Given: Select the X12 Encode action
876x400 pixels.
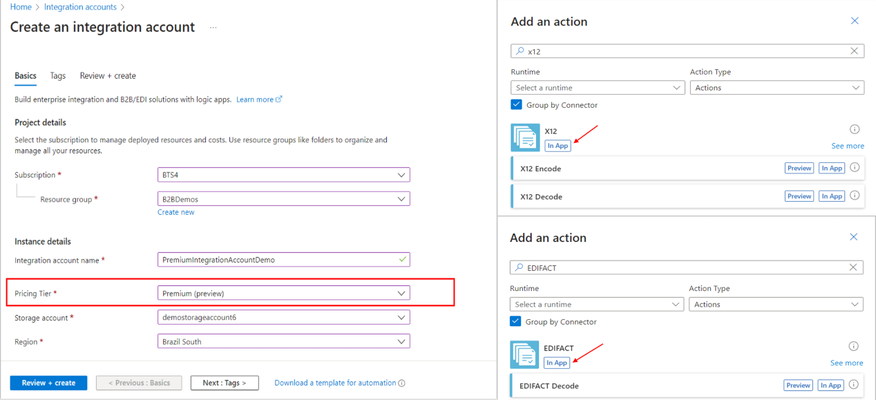Looking at the screenshot, I should click(688, 168).
